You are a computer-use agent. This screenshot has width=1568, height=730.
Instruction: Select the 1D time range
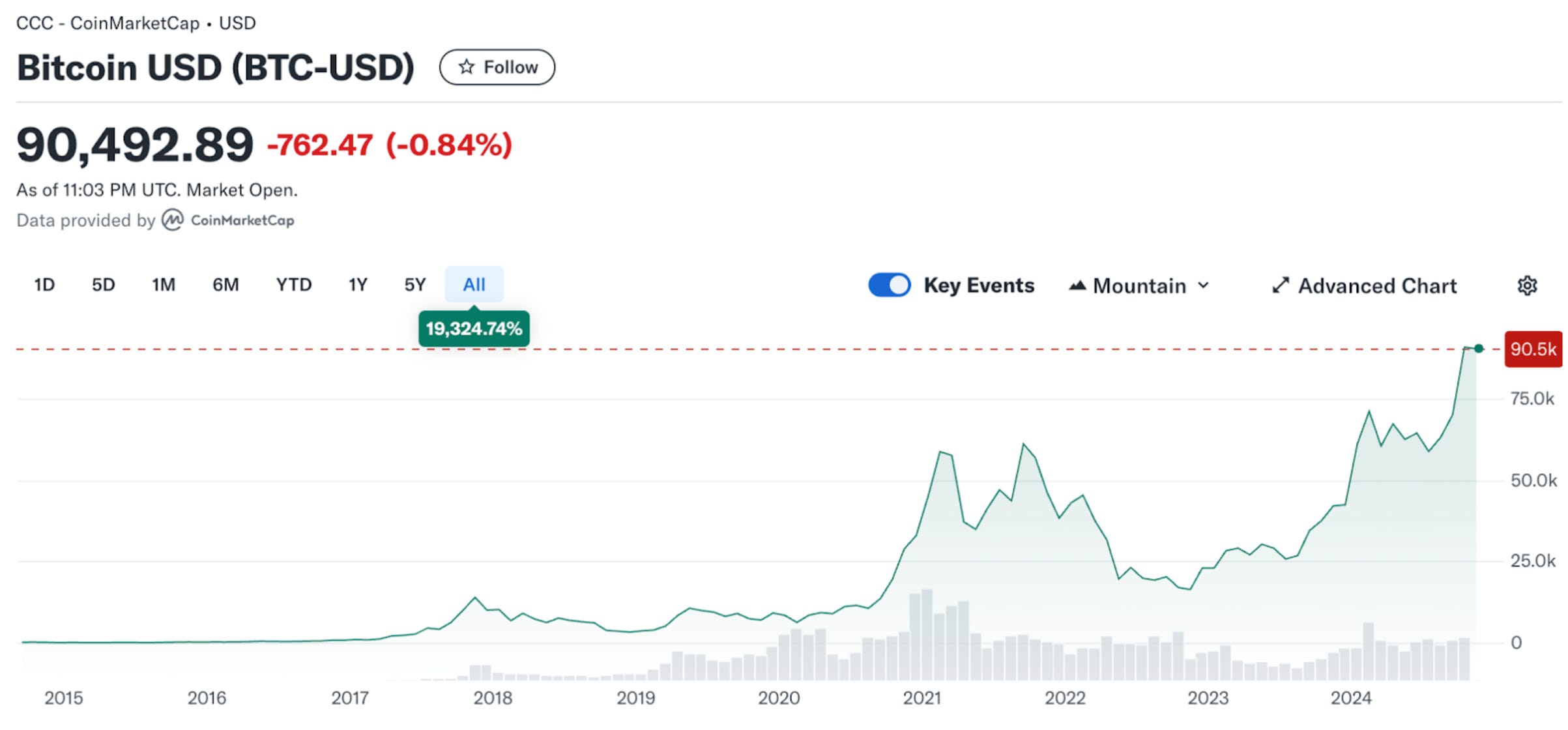pyautogui.click(x=44, y=285)
